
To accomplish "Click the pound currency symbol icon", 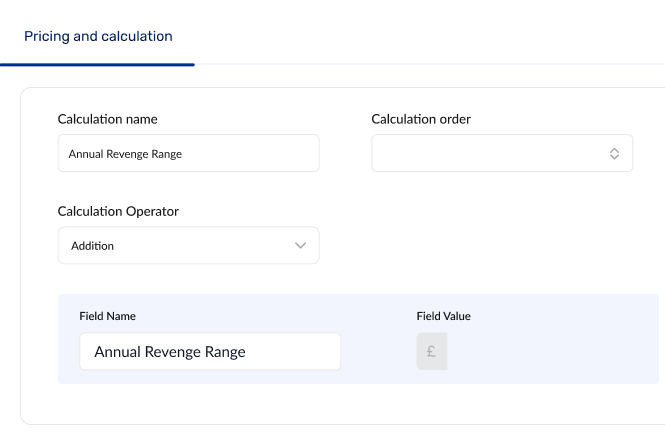I will [431, 352].
